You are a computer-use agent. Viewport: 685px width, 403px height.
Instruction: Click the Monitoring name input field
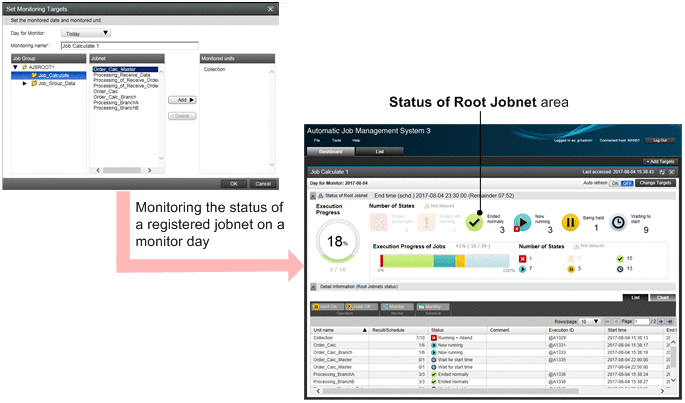[130, 45]
